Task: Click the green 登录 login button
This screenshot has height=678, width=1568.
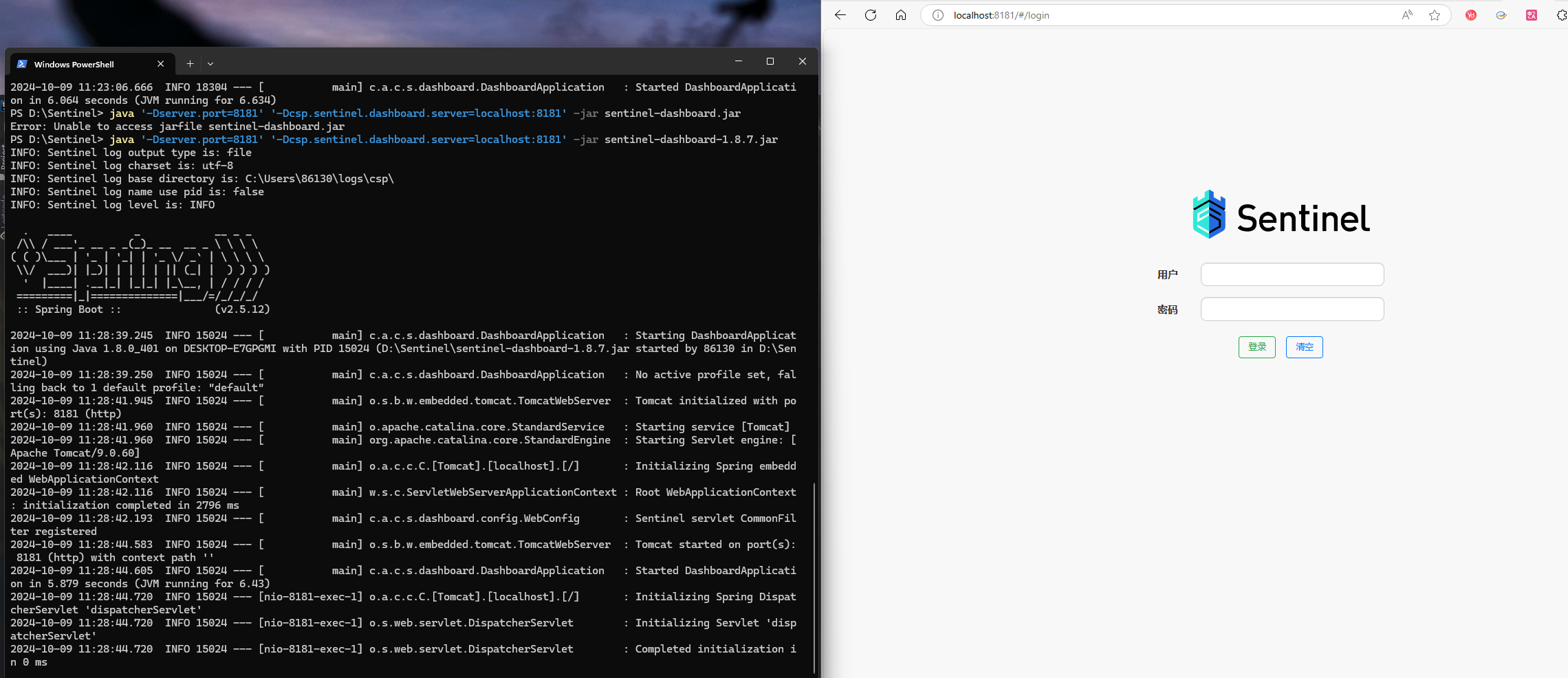Action: click(x=1257, y=347)
